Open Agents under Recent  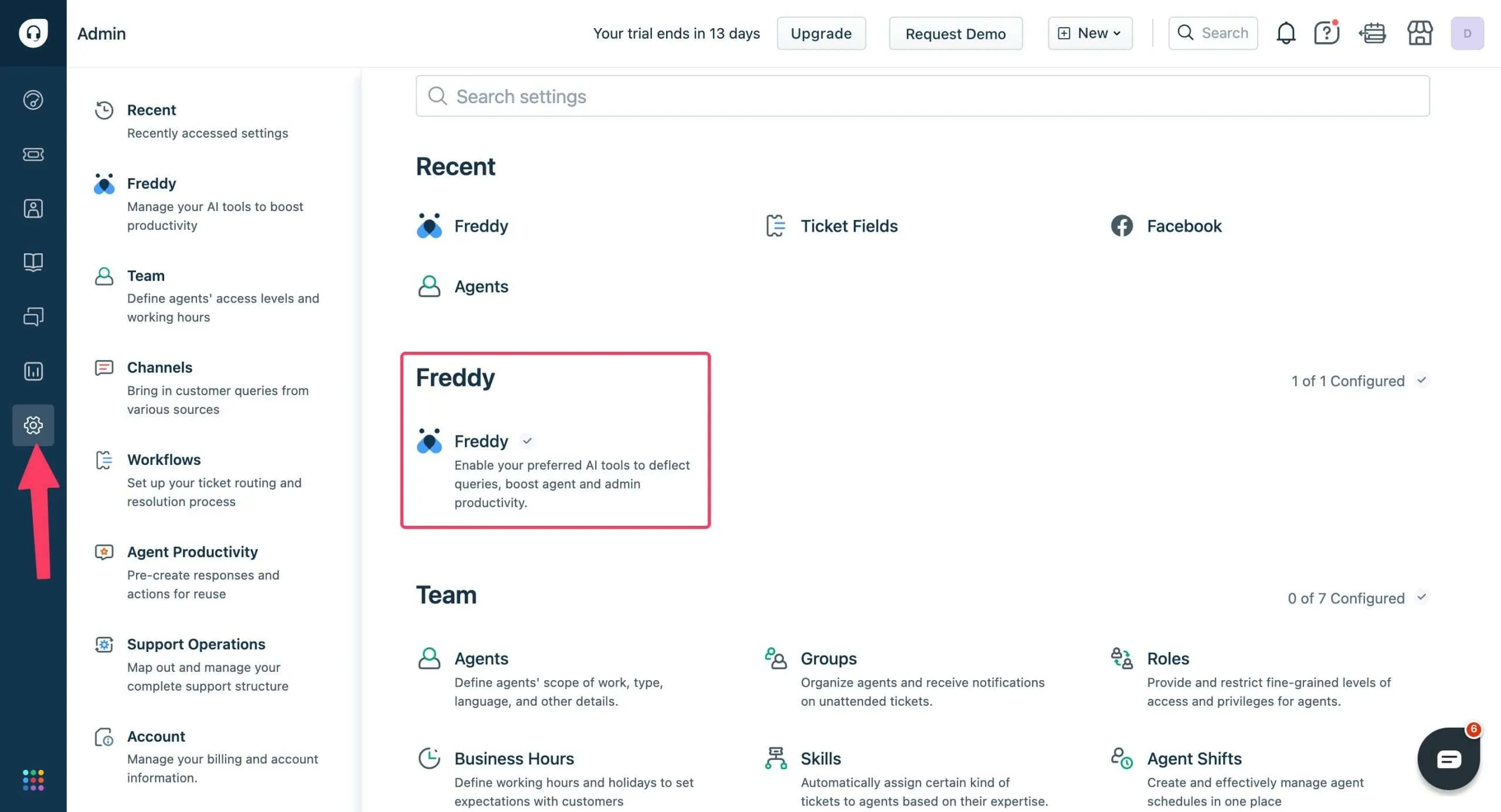coord(463,286)
